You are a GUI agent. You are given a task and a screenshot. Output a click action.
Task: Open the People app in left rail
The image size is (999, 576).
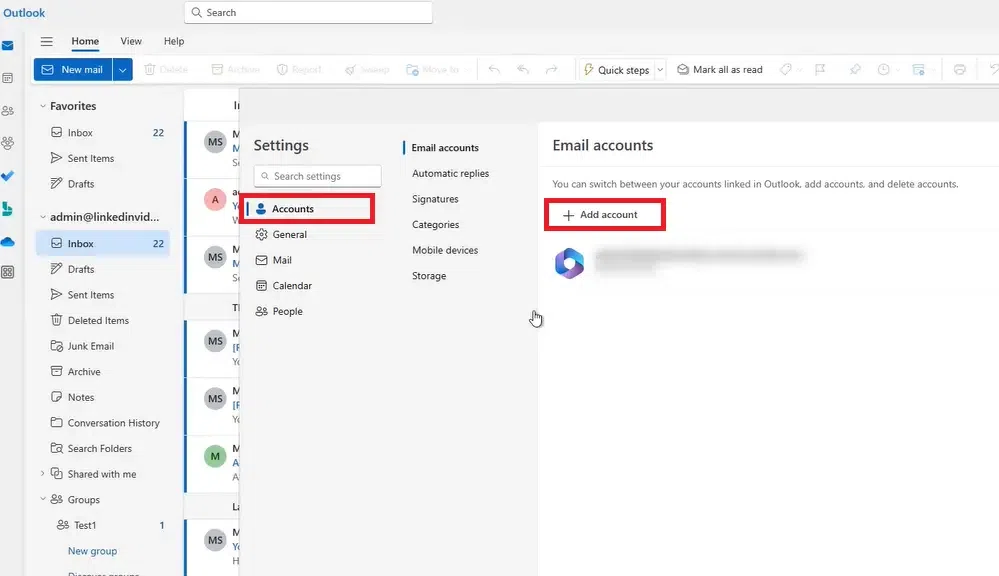click(x=8, y=111)
